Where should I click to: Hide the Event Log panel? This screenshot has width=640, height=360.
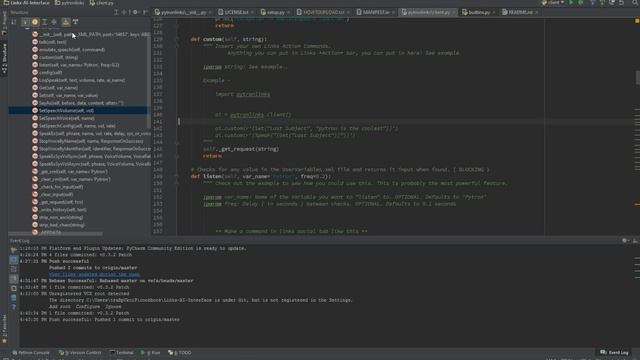(x=635, y=241)
